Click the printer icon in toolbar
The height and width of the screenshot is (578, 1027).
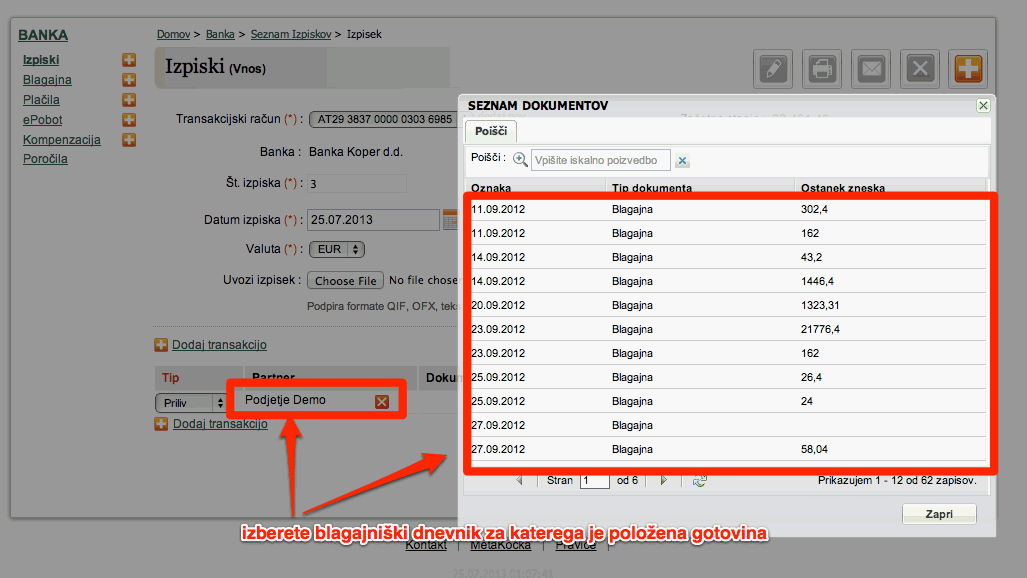click(822, 68)
